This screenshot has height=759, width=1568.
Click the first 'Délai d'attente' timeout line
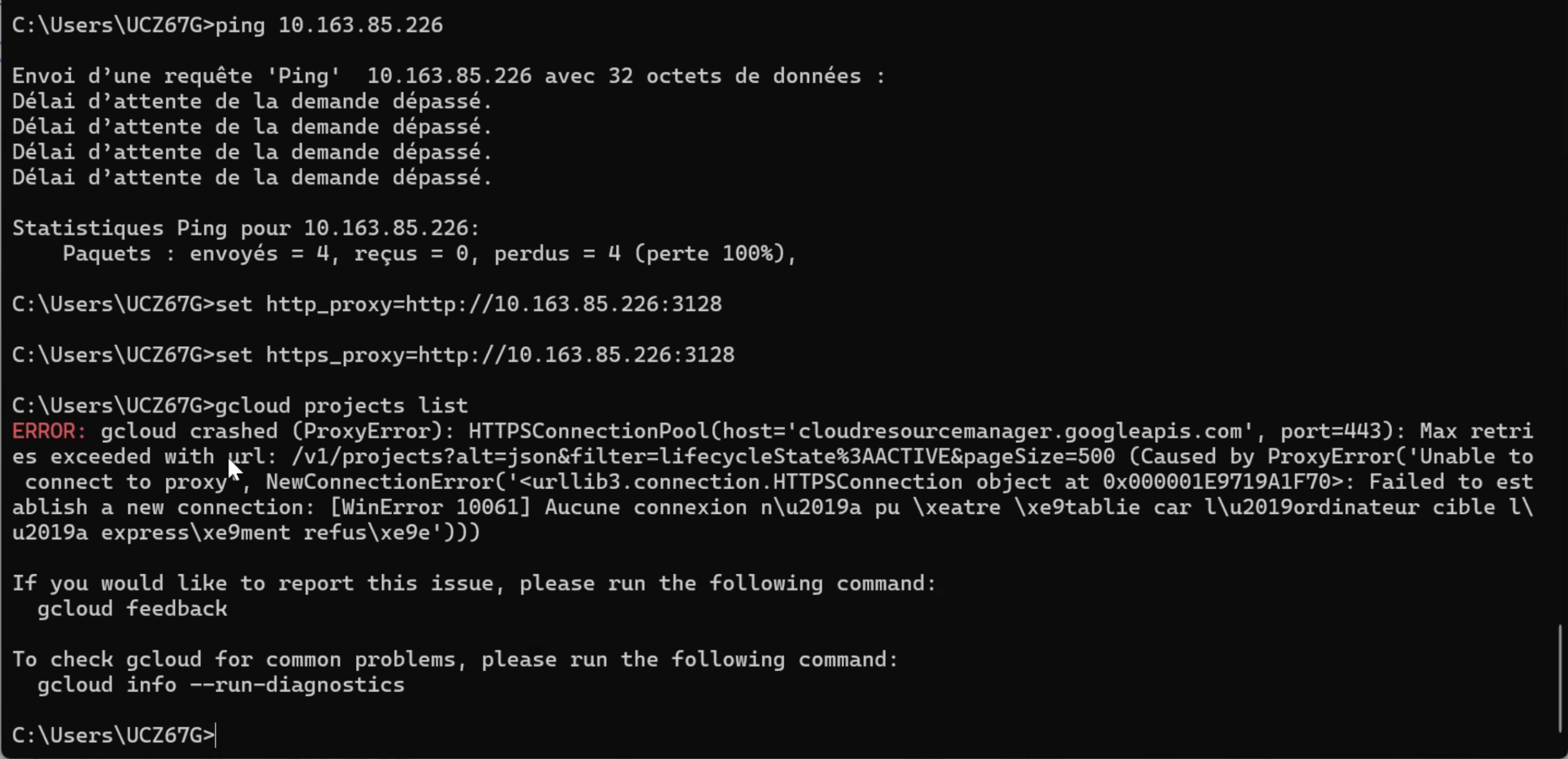[252, 101]
